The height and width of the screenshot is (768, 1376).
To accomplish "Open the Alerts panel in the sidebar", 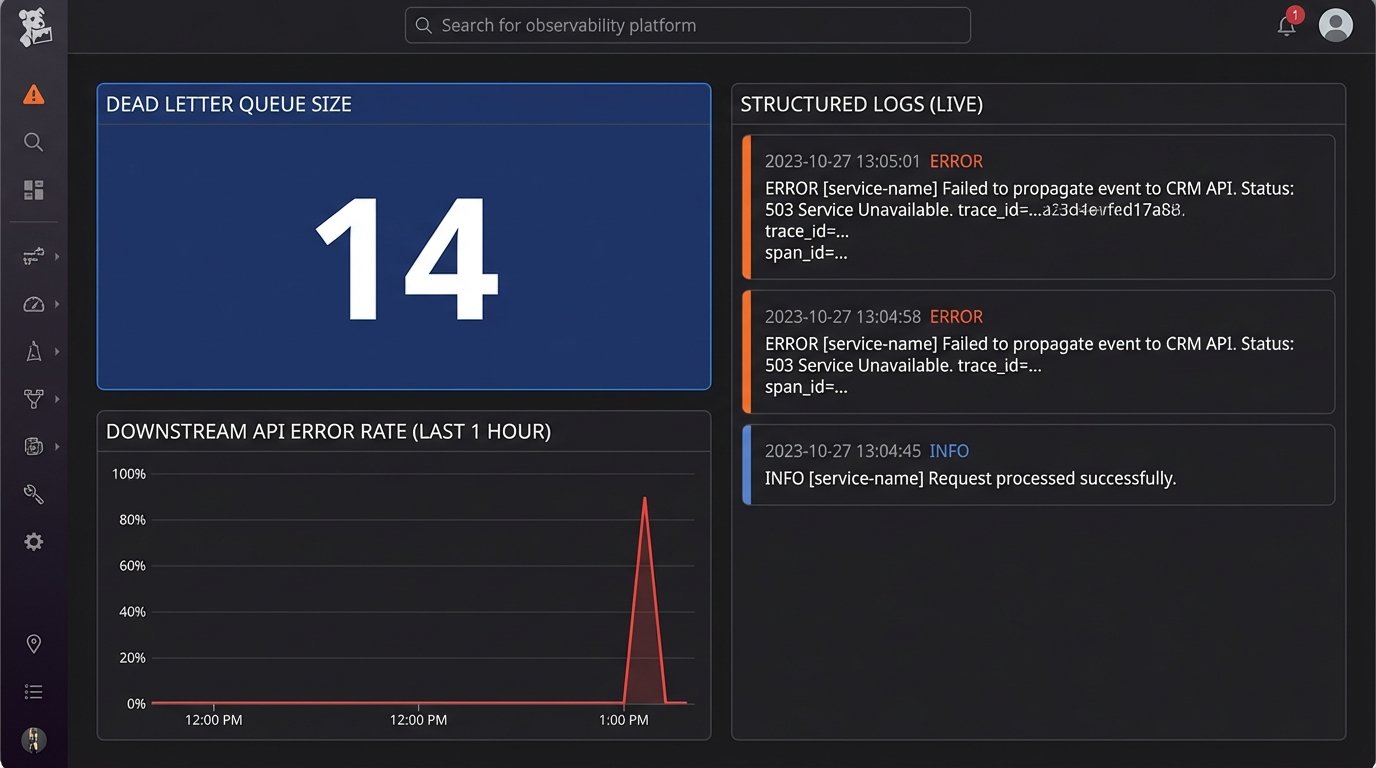I will [x=33, y=94].
